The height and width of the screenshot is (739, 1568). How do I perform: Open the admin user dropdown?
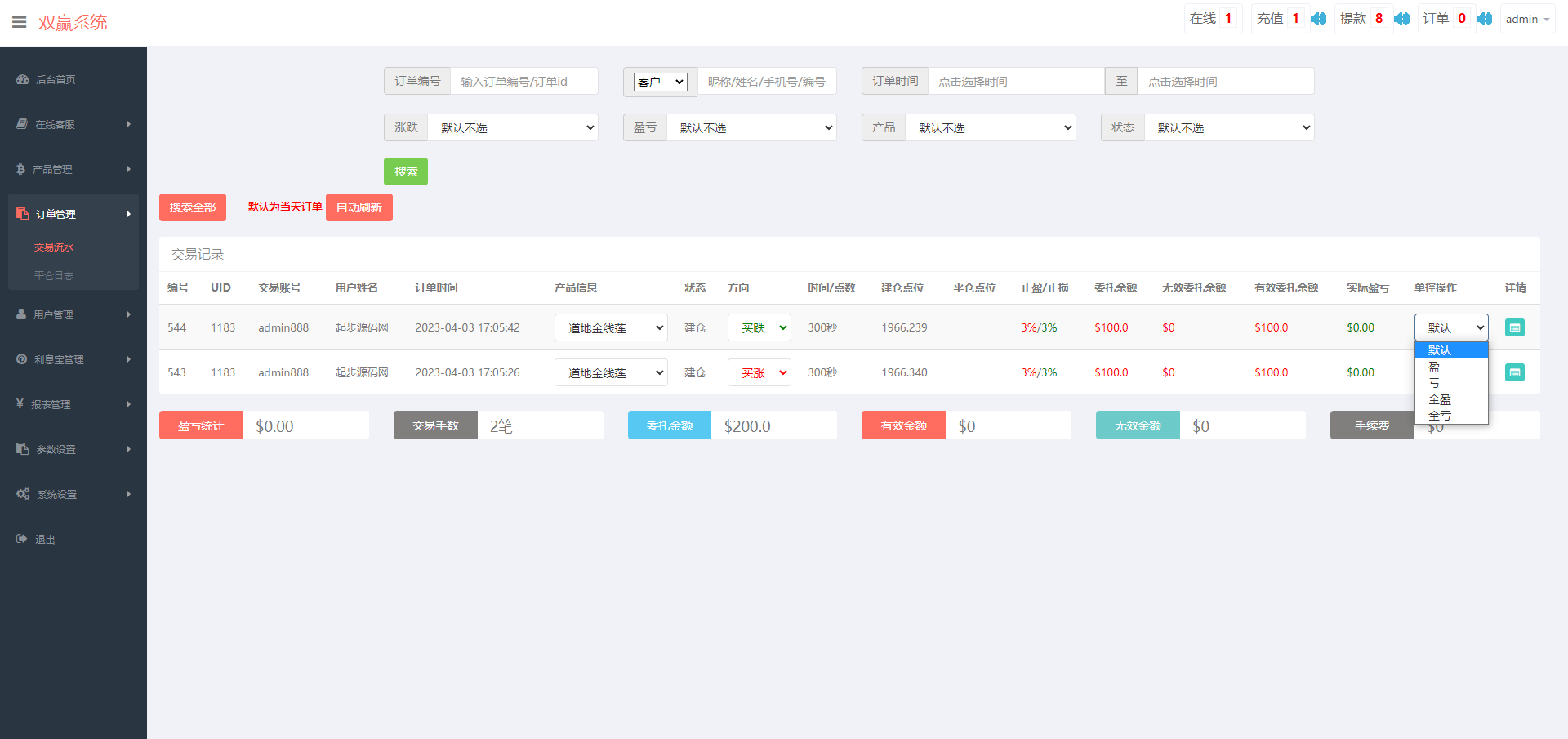coord(1526,19)
